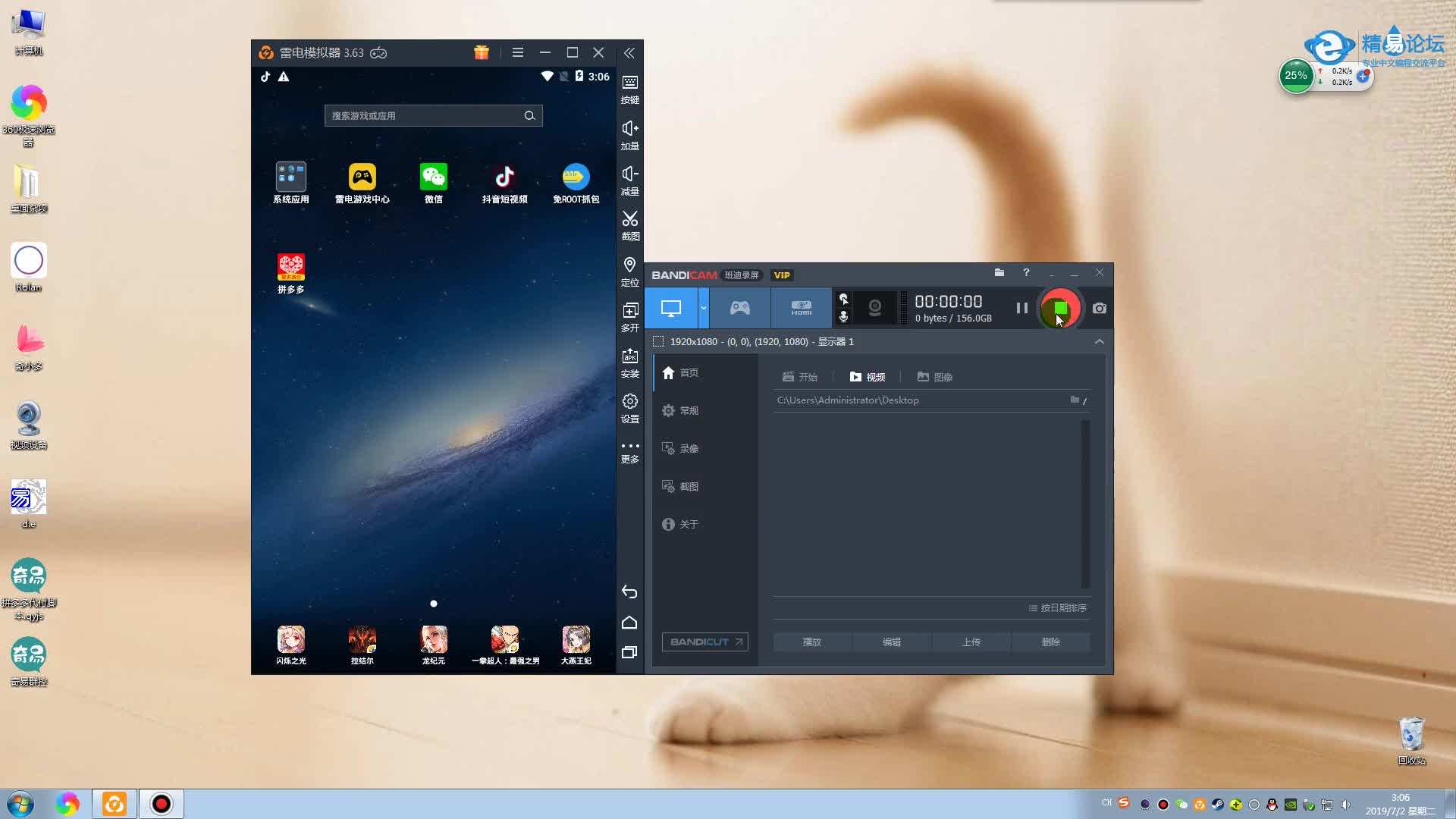
Task: Toggle microphone recording in Bandicam
Action: click(x=843, y=317)
